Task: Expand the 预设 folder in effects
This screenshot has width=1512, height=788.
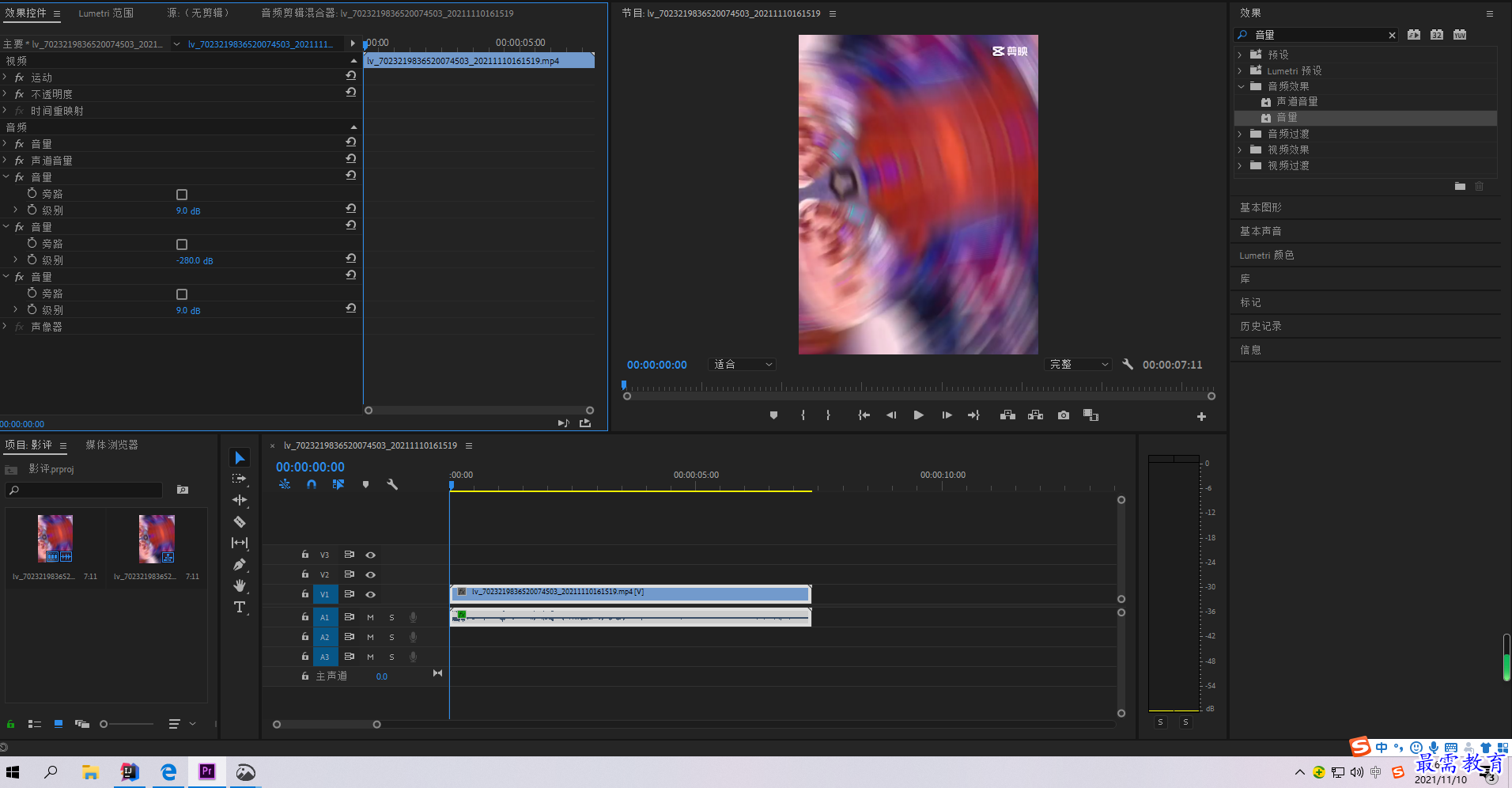Action: (x=1240, y=55)
